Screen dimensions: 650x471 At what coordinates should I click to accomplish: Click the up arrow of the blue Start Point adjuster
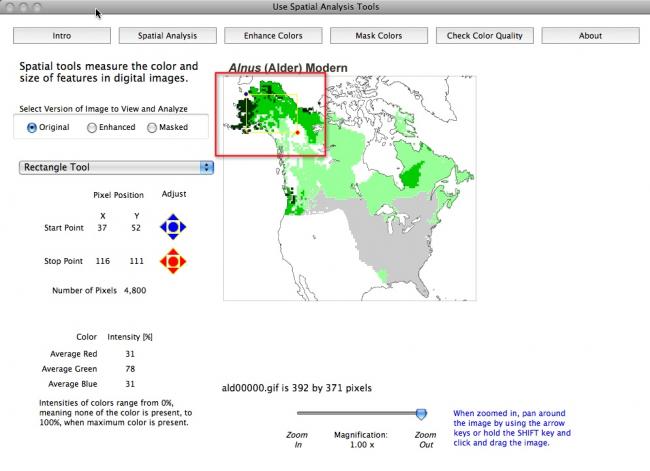point(173,217)
